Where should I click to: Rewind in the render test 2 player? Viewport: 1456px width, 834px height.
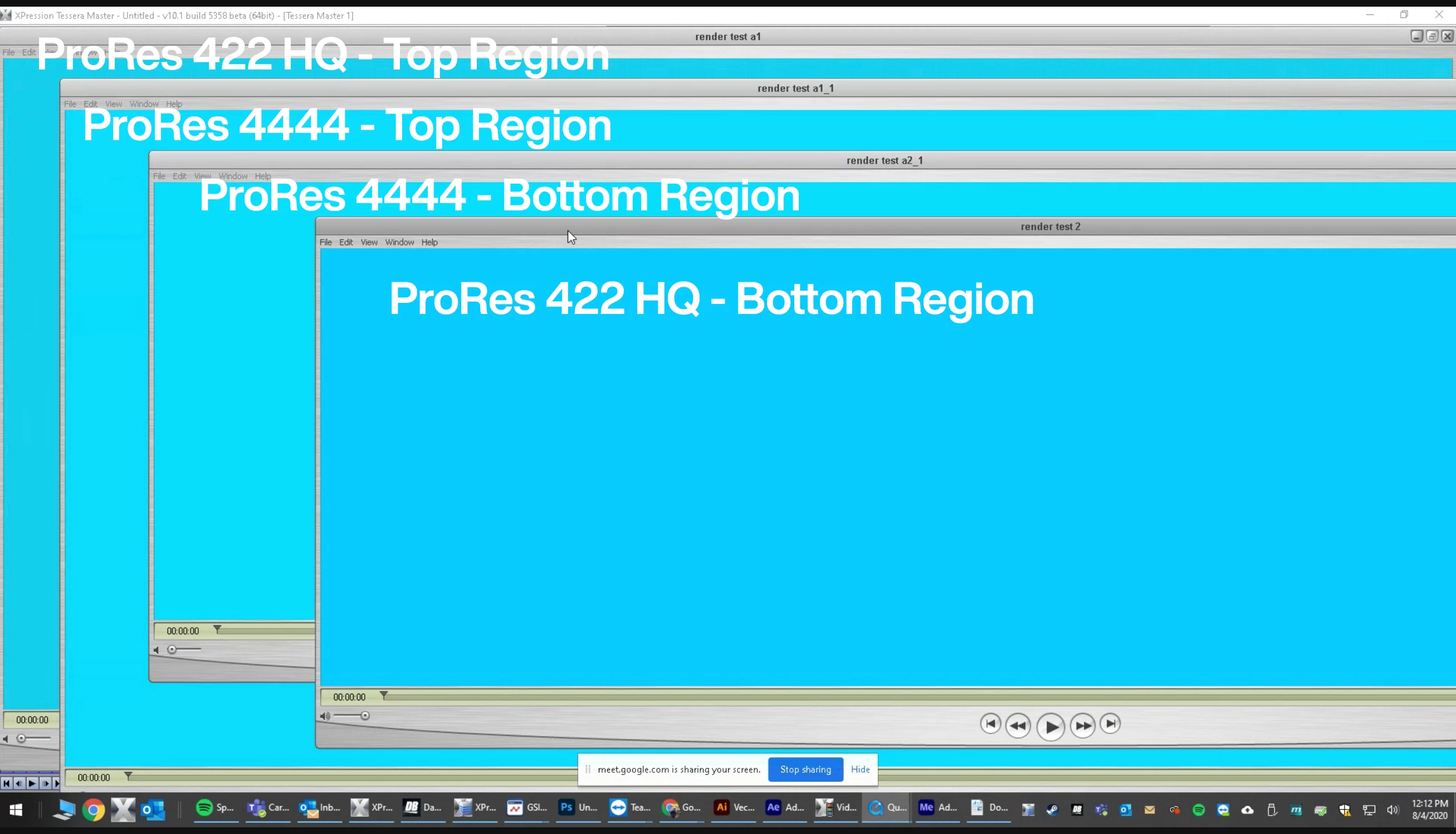pos(1018,726)
